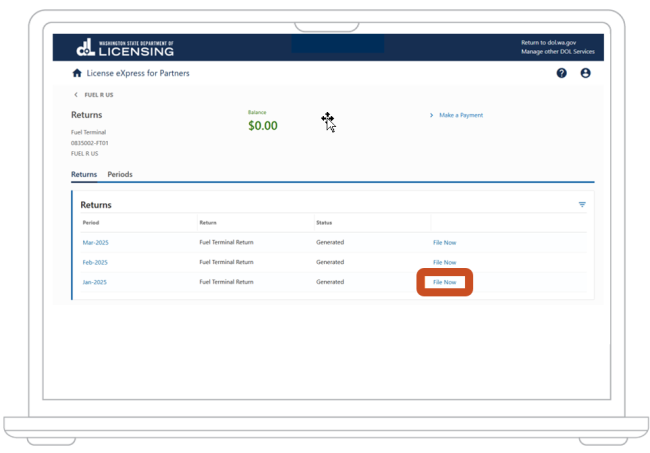Image resolution: width=650 pixels, height=453 pixels.
Task: Click Fuel Terminal Return in Jan-2025 row
Action: (226, 282)
